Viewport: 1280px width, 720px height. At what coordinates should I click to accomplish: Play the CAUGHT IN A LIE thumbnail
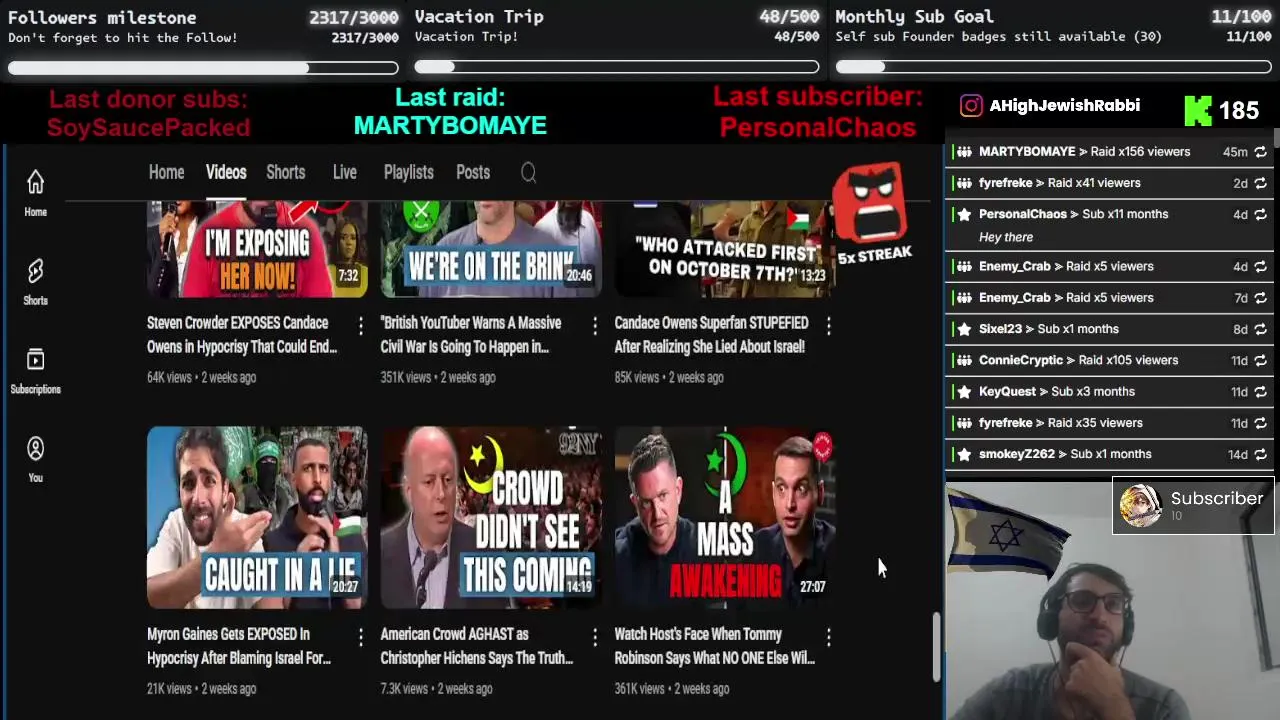click(x=257, y=518)
